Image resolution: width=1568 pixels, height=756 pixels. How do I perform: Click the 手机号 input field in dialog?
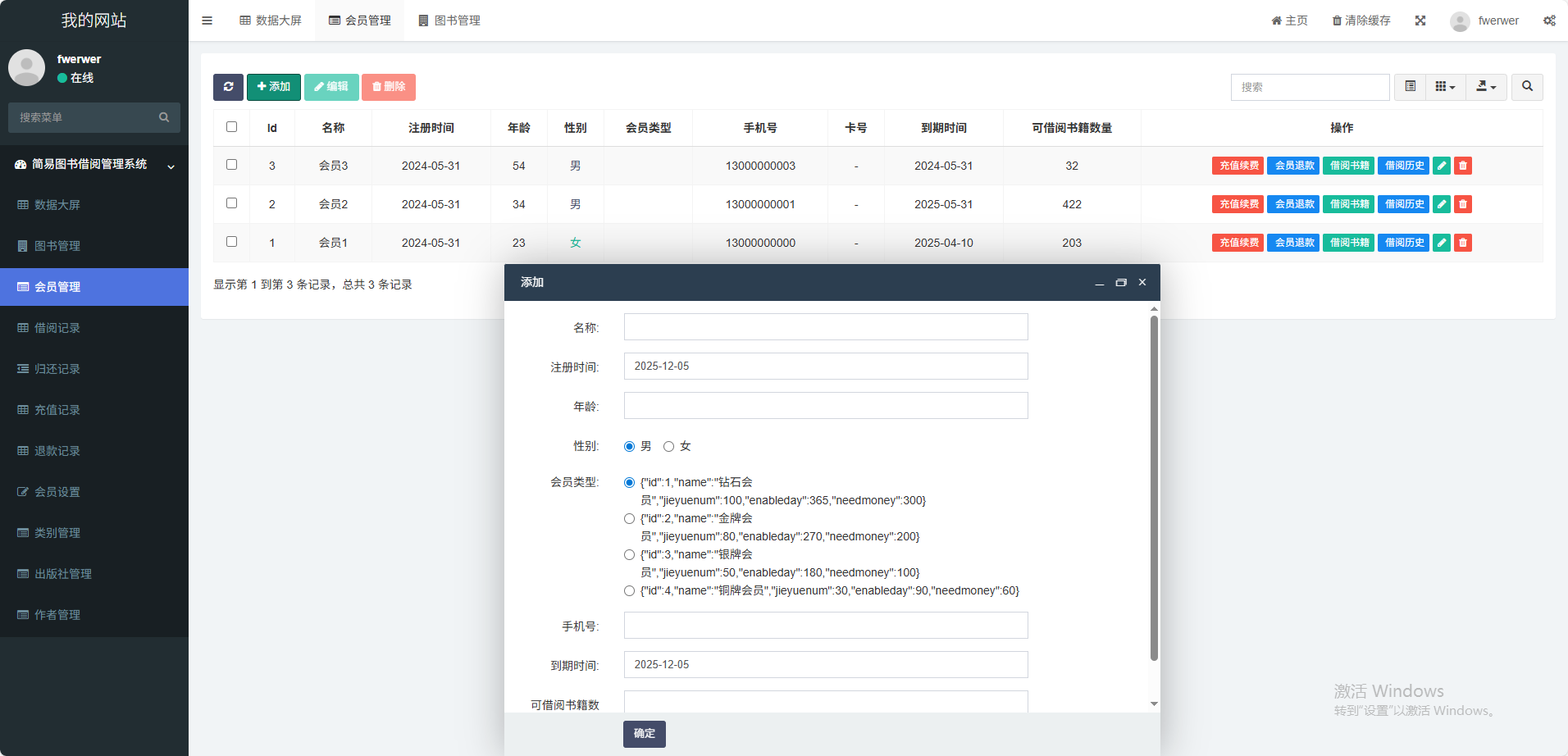point(825,626)
